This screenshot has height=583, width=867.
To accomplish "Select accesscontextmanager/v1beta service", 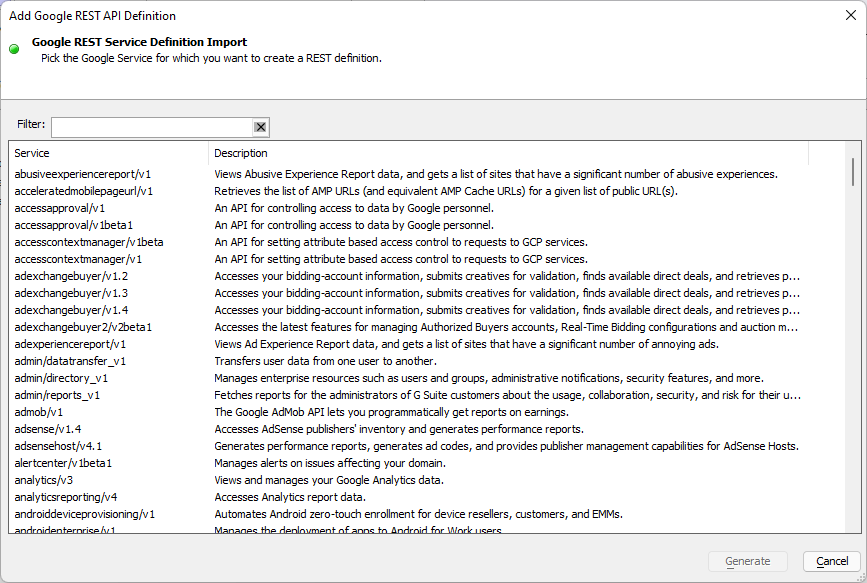I will pos(88,242).
